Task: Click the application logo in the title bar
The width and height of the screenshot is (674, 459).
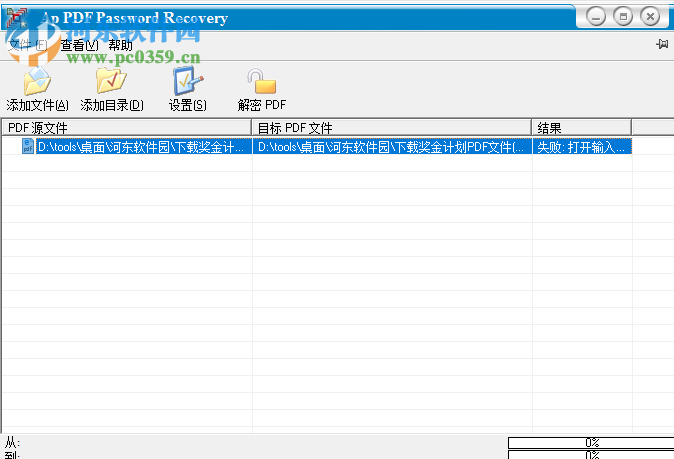Action: (x=16, y=18)
